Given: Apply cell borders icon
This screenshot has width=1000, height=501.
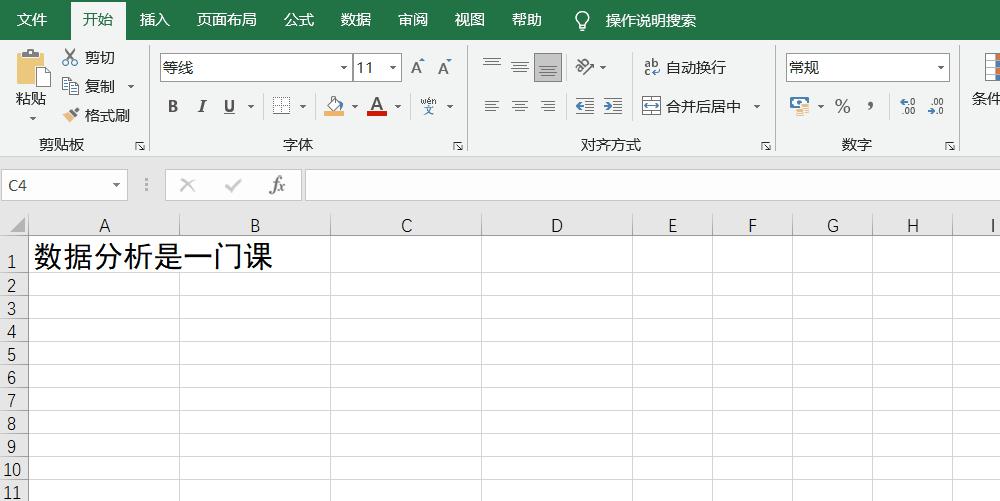Looking at the screenshot, I should pos(281,106).
